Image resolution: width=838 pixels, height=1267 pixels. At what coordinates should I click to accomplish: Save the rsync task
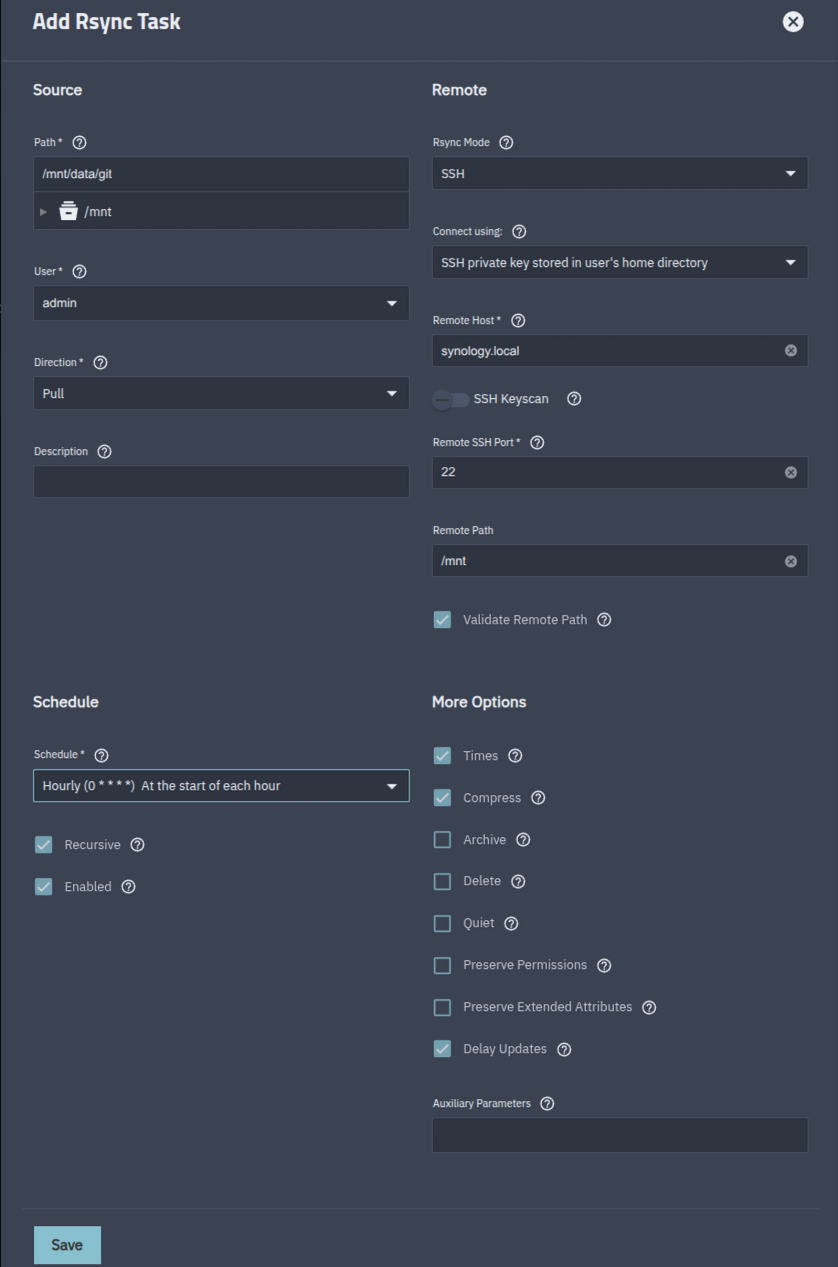click(67, 1245)
